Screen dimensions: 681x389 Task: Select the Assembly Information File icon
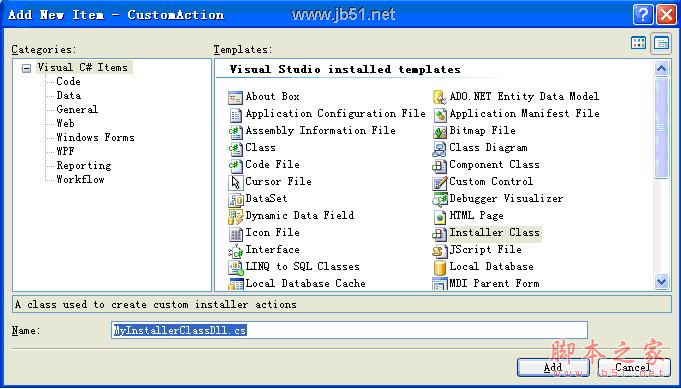click(235, 132)
